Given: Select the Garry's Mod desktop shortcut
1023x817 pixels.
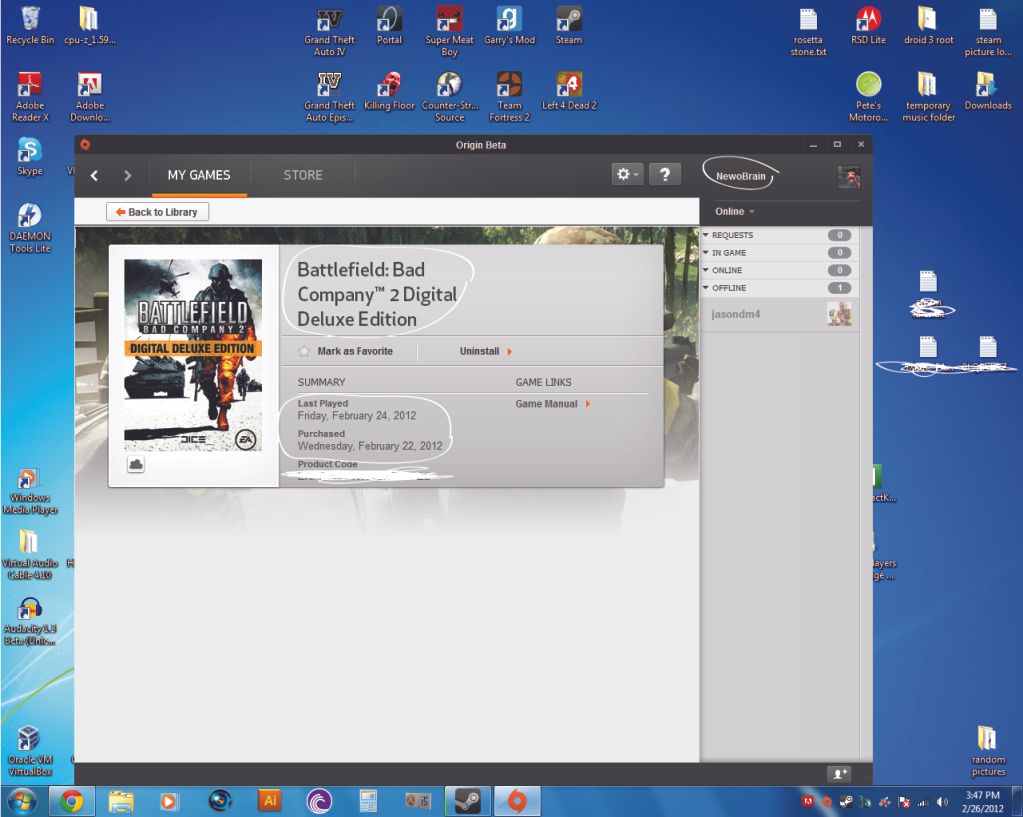Looking at the screenshot, I should tap(510, 26).
